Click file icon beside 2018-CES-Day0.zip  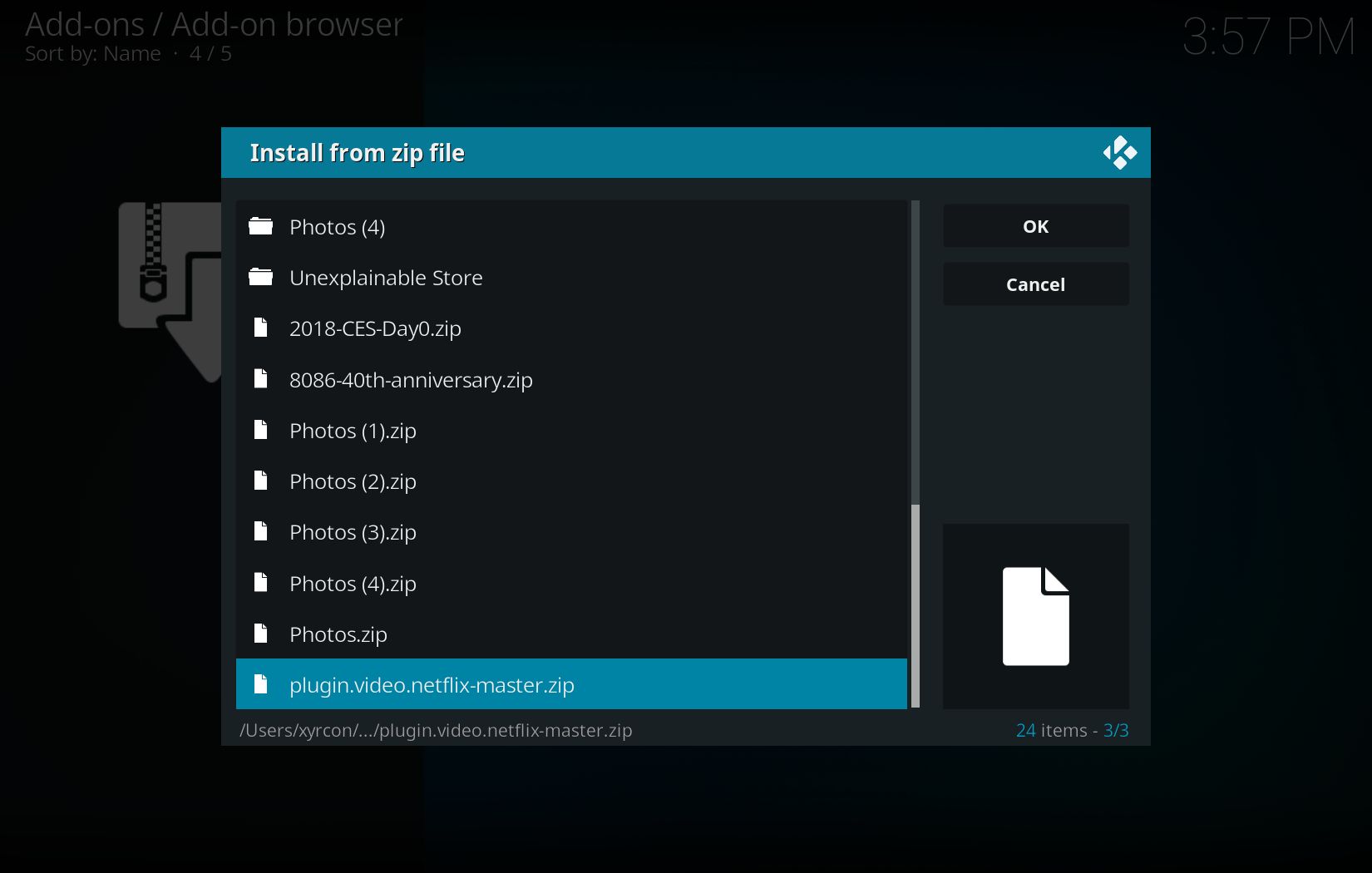[x=260, y=328]
